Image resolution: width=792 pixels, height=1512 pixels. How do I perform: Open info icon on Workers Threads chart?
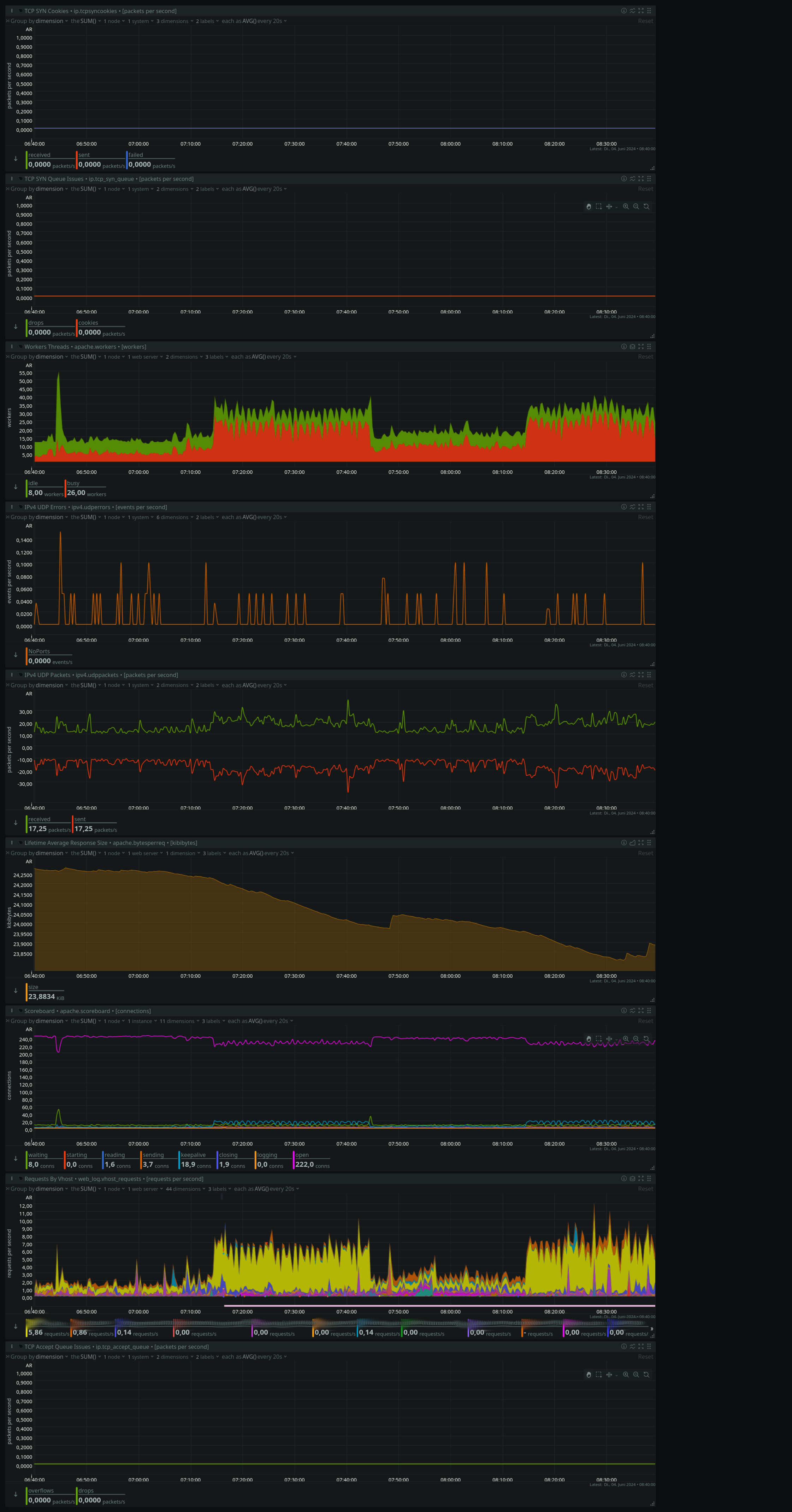coord(623,346)
